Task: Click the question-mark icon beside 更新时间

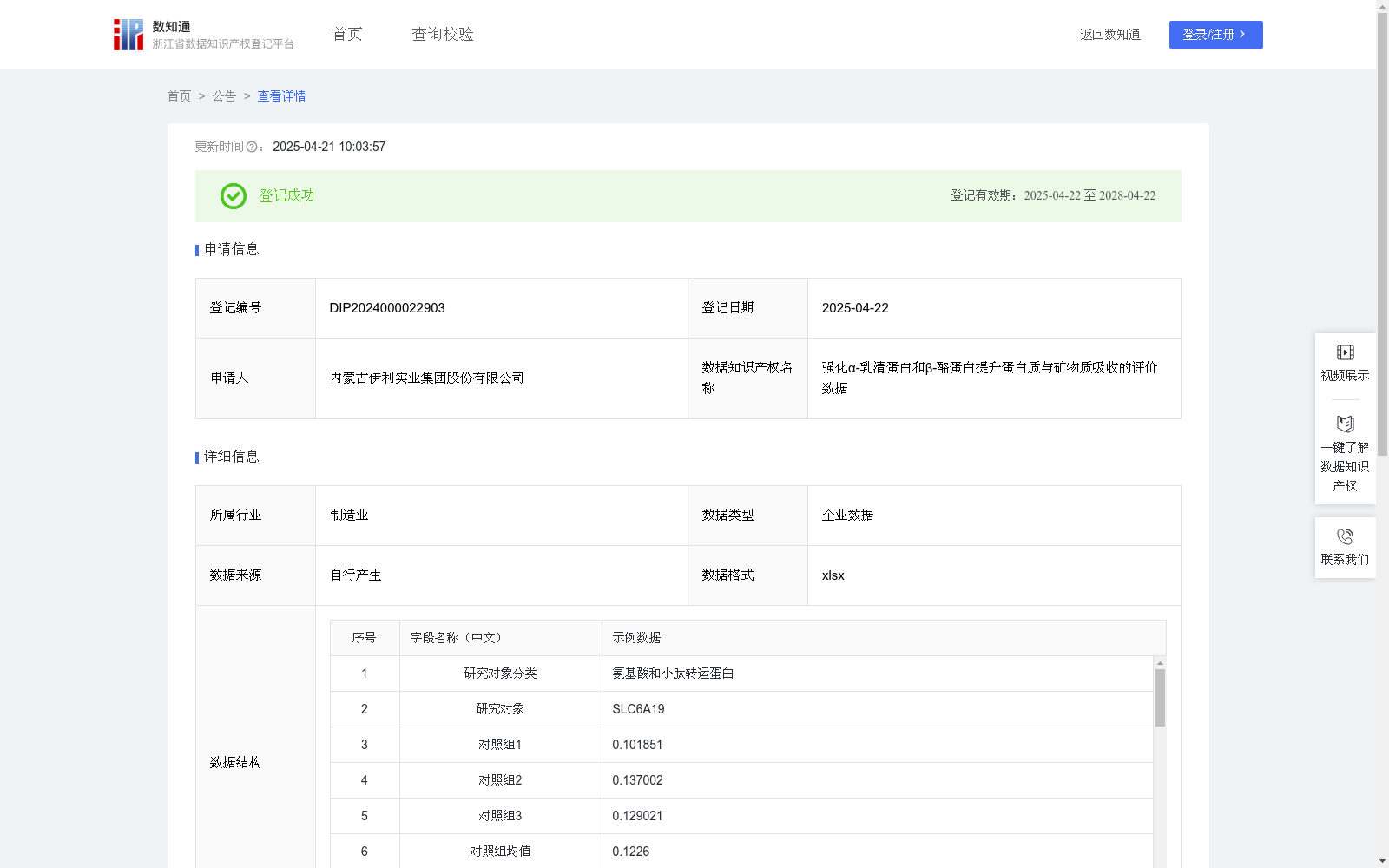Action: coord(252,148)
